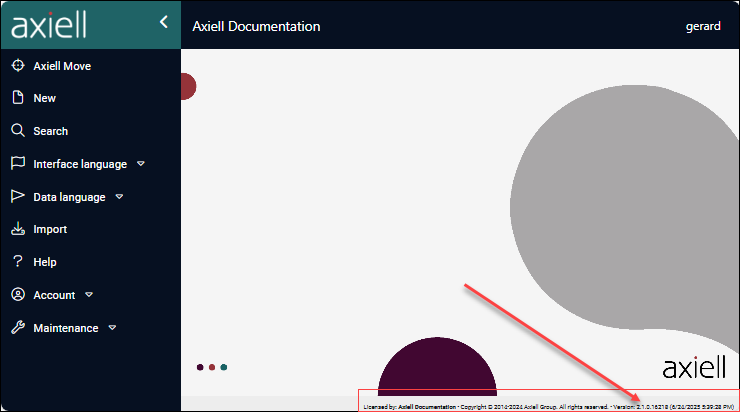
Task: Click the Search magnifying glass icon
Action: point(17,131)
